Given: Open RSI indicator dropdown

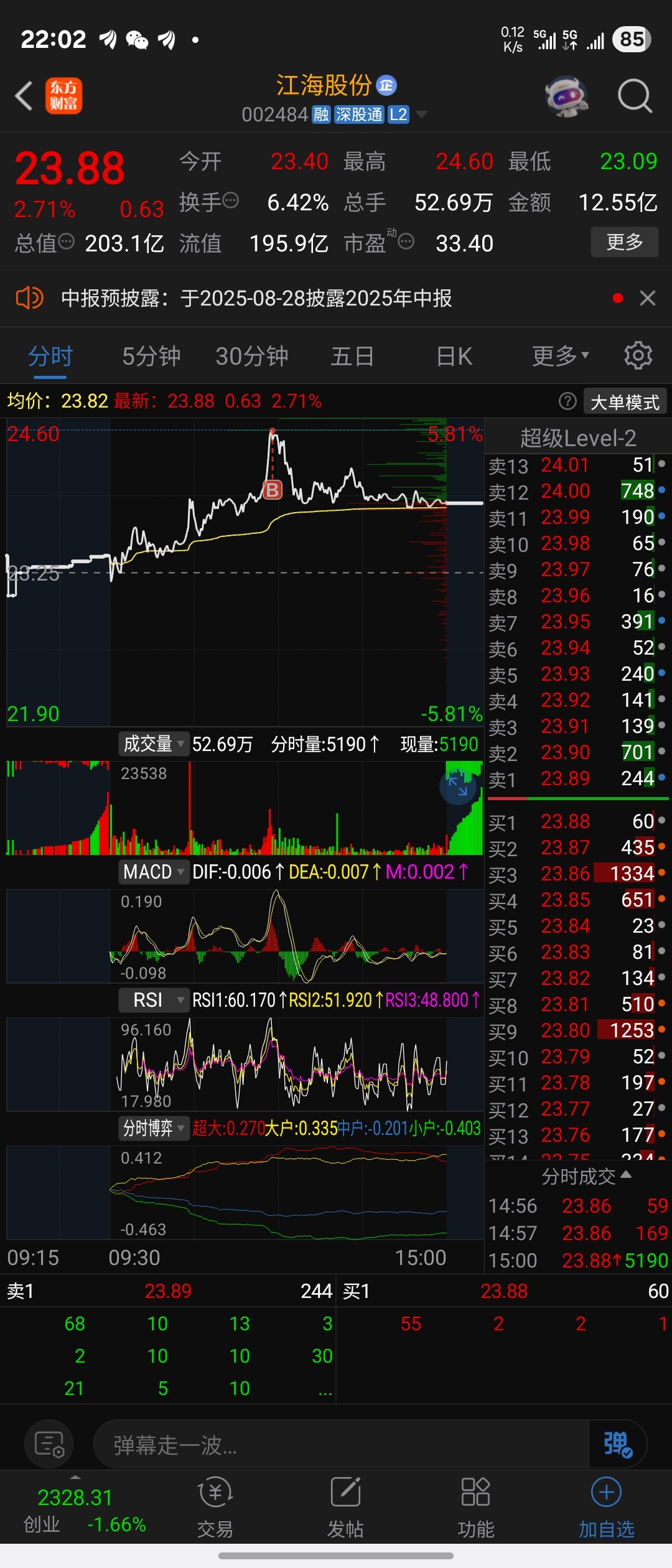Looking at the screenshot, I should click(x=154, y=1000).
